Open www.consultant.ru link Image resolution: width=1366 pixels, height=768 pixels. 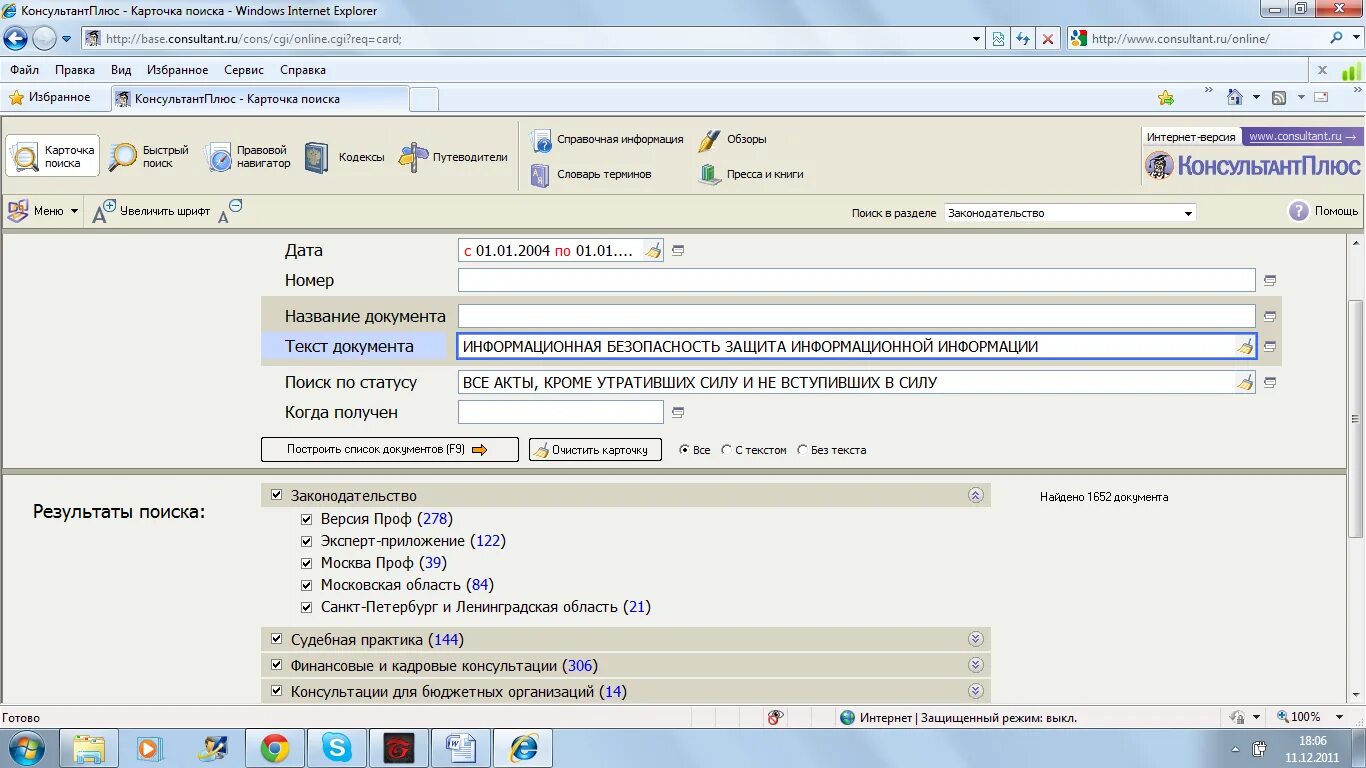[x=1301, y=137]
